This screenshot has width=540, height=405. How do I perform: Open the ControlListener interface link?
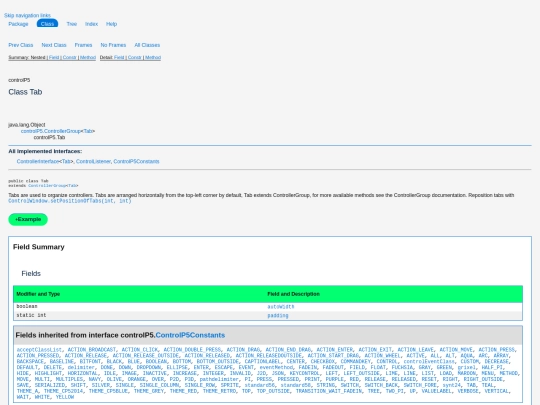click(93, 162)
